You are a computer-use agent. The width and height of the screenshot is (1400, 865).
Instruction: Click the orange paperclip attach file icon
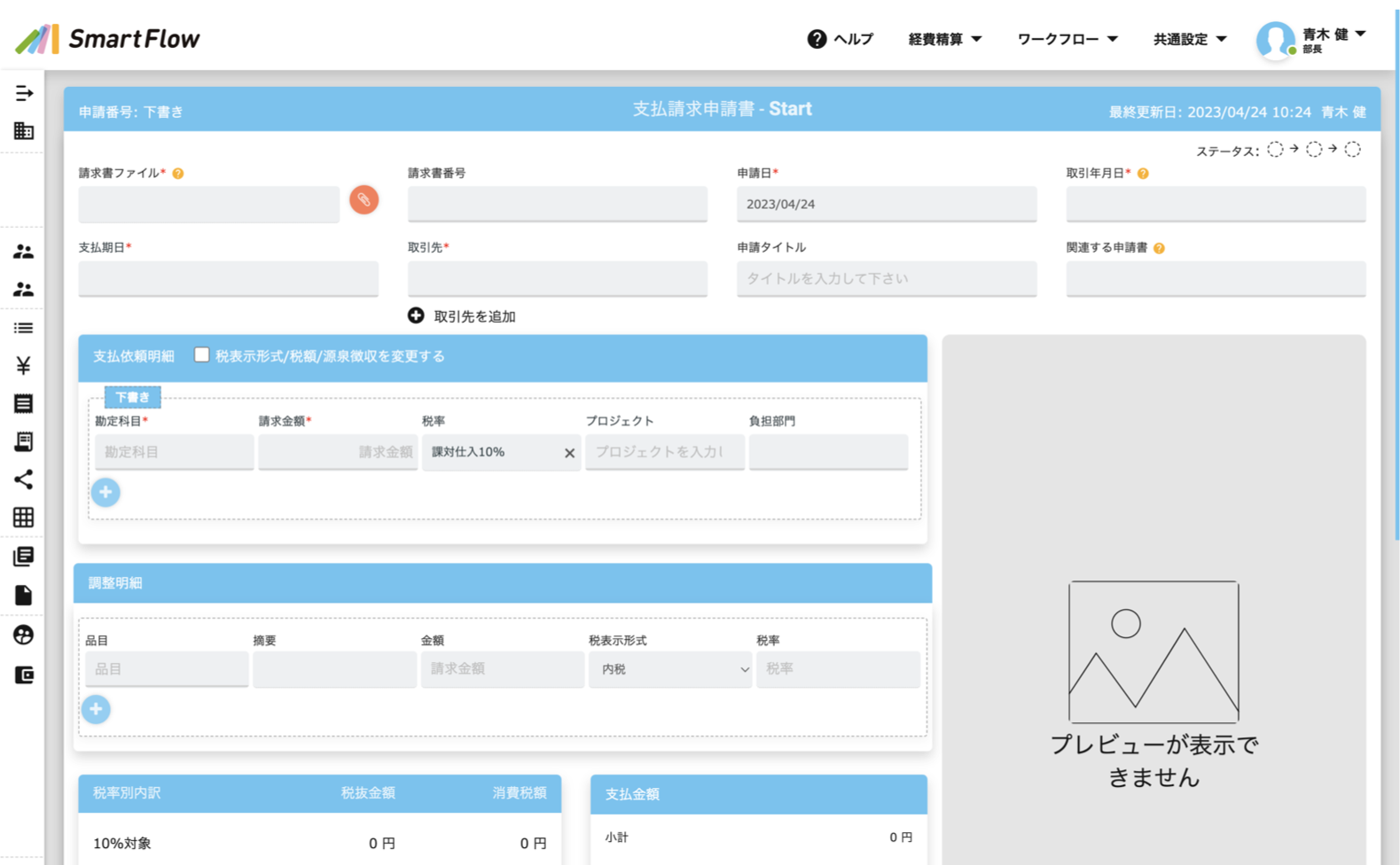pyautogui.click(x=364, y=200)
